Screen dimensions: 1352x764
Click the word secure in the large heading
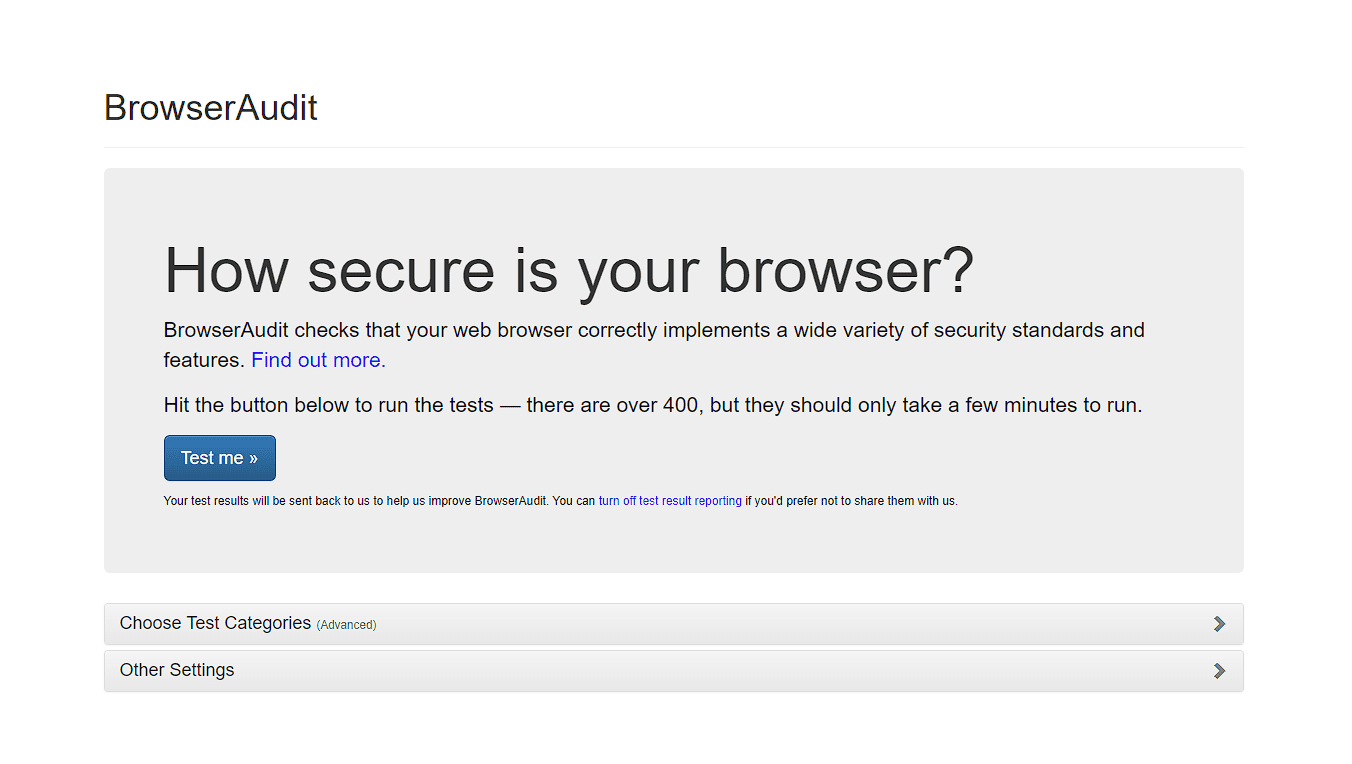401,270
